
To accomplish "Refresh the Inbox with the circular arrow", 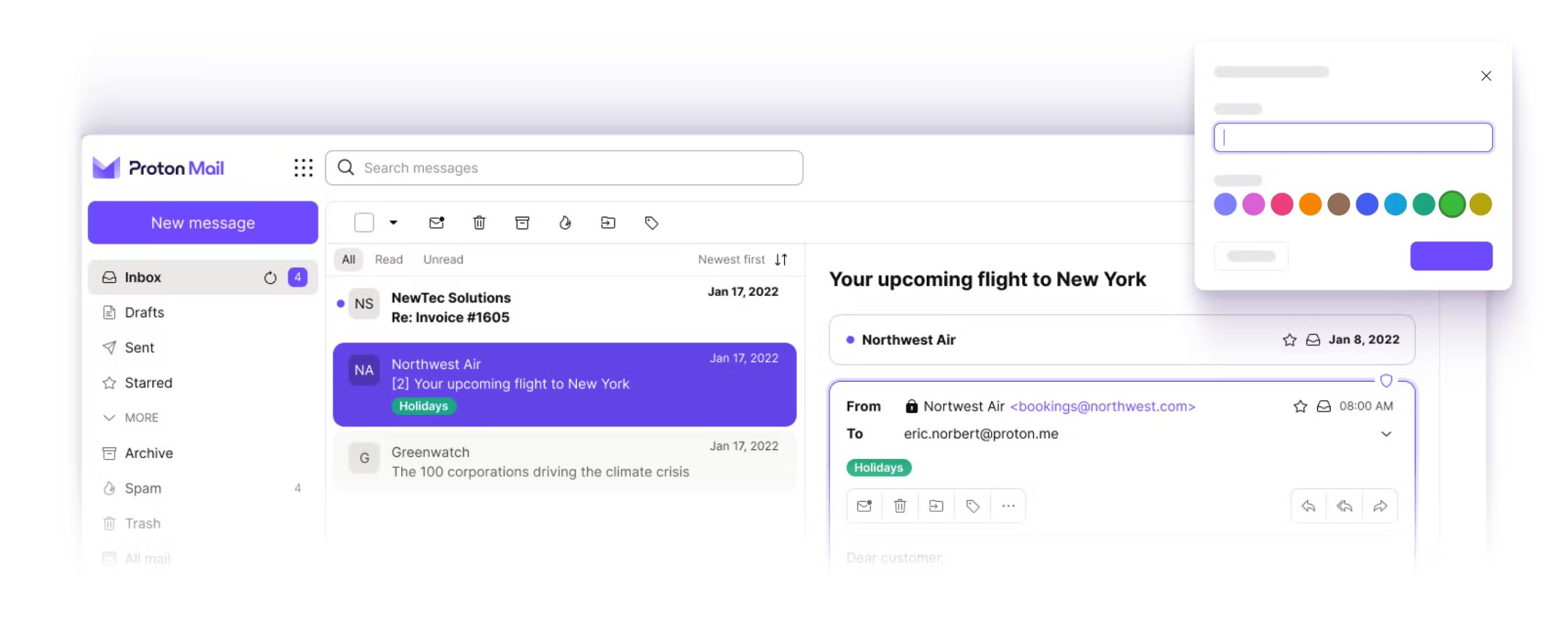I will (x=270, y=278).
